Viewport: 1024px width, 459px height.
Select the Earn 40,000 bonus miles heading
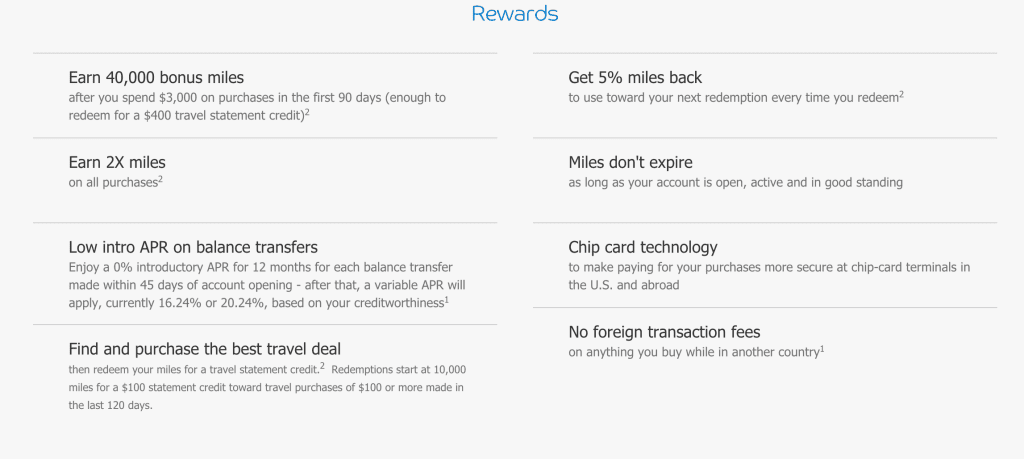(156, 78)
